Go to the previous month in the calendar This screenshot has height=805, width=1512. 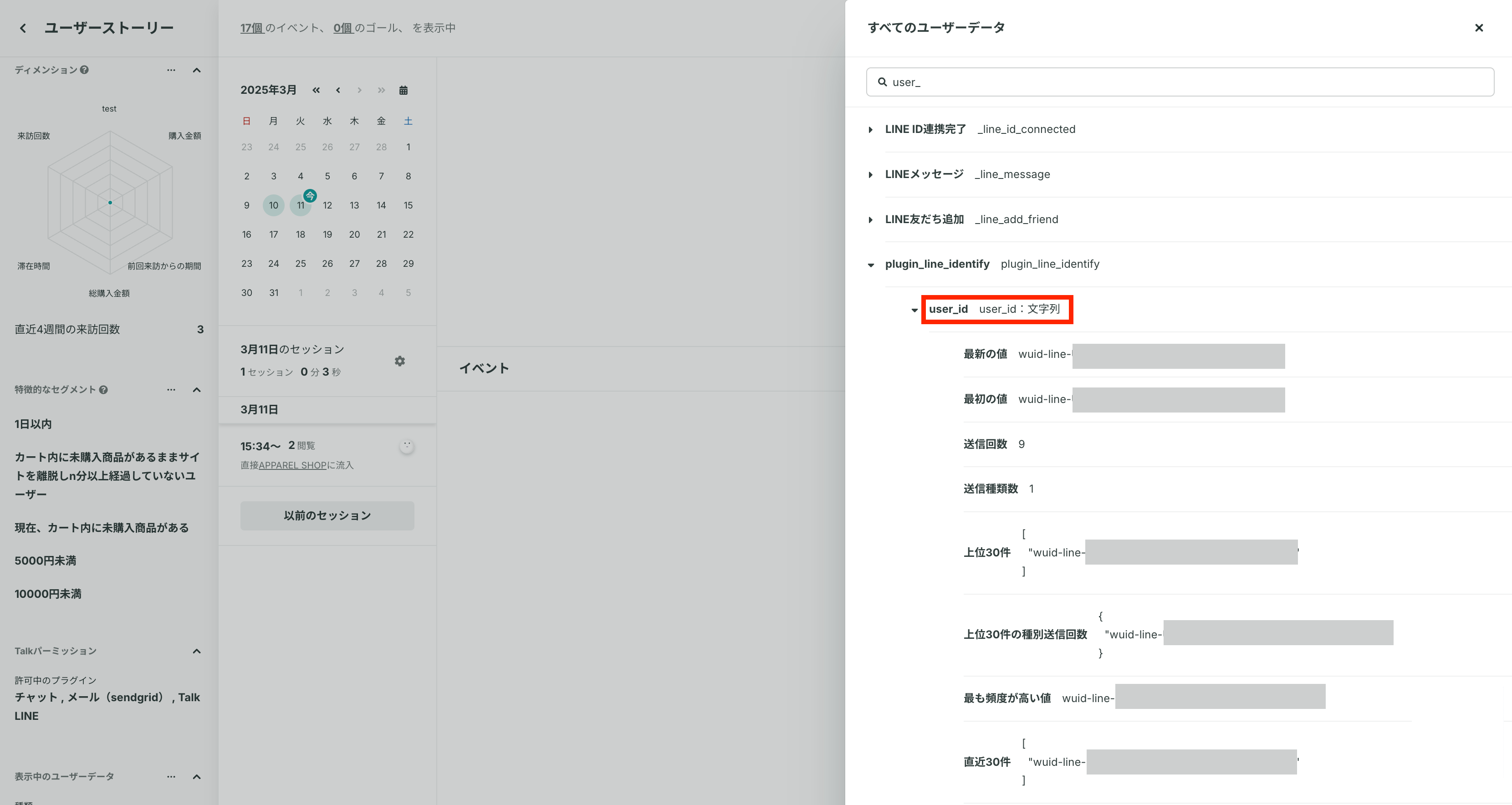pyautogui.click(x=338, y=90)
